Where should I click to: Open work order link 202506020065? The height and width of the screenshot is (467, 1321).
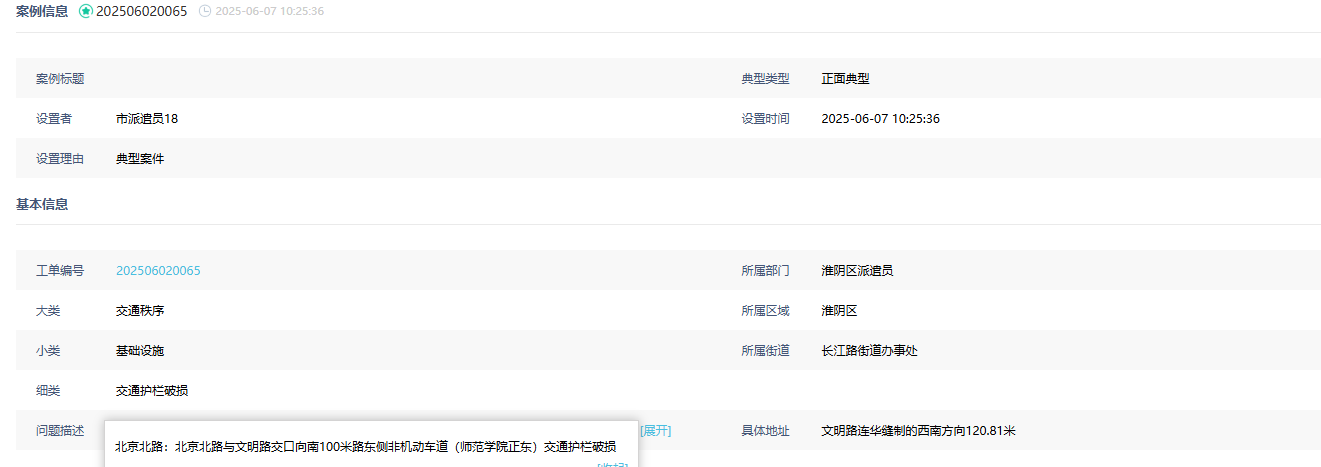pos(158,271)
